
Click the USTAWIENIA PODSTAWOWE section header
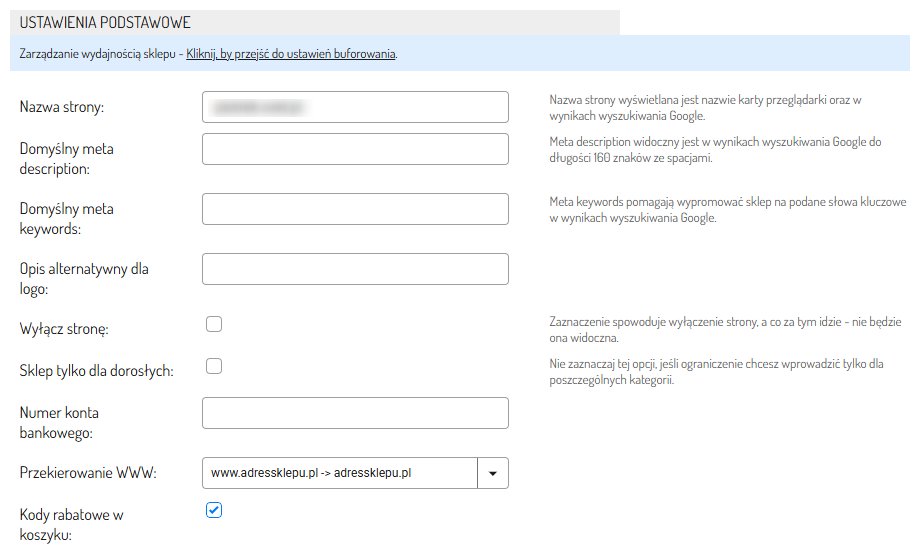[x=105, y=22]
